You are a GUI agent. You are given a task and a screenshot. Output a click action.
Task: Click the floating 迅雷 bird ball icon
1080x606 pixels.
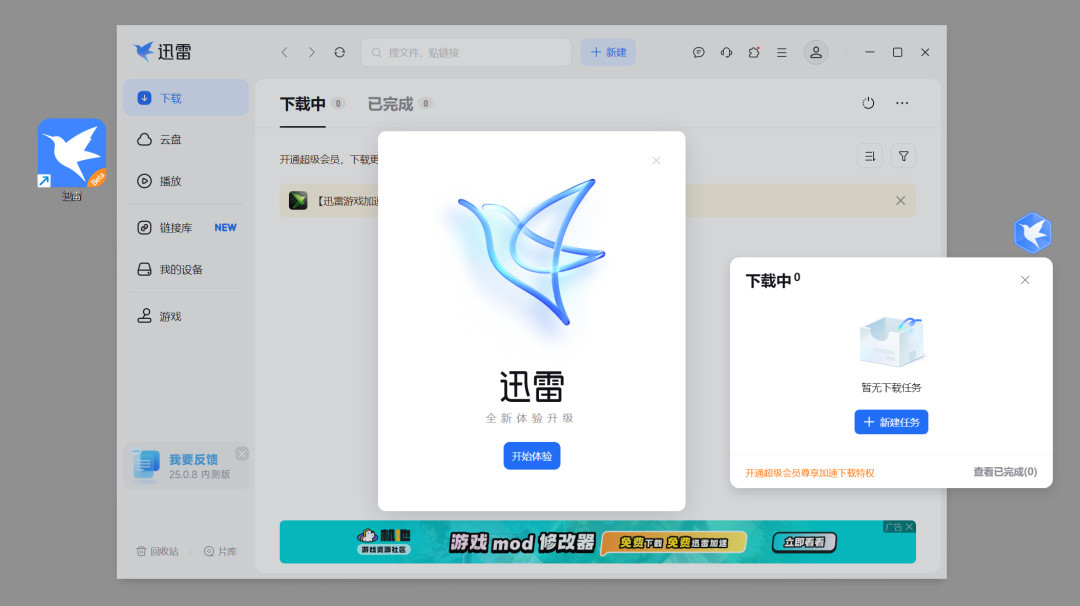tap(1032, 233)
